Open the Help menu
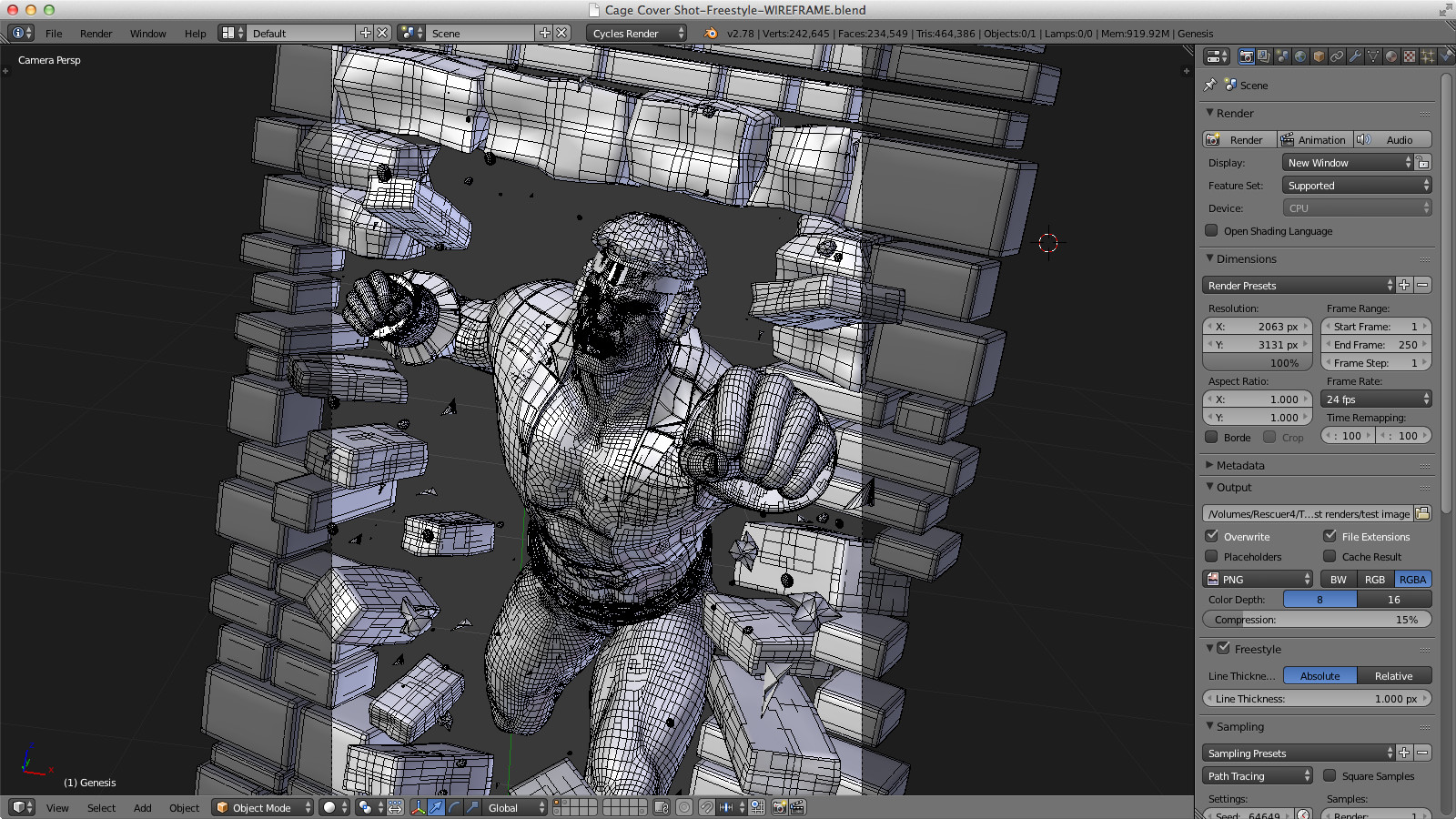Viewport: 1456px width, 819px height. tap(195, 33)
